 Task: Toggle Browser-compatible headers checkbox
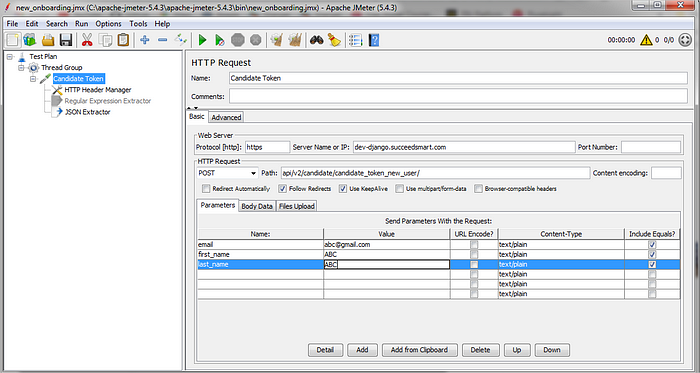click(x=478, y=189)
